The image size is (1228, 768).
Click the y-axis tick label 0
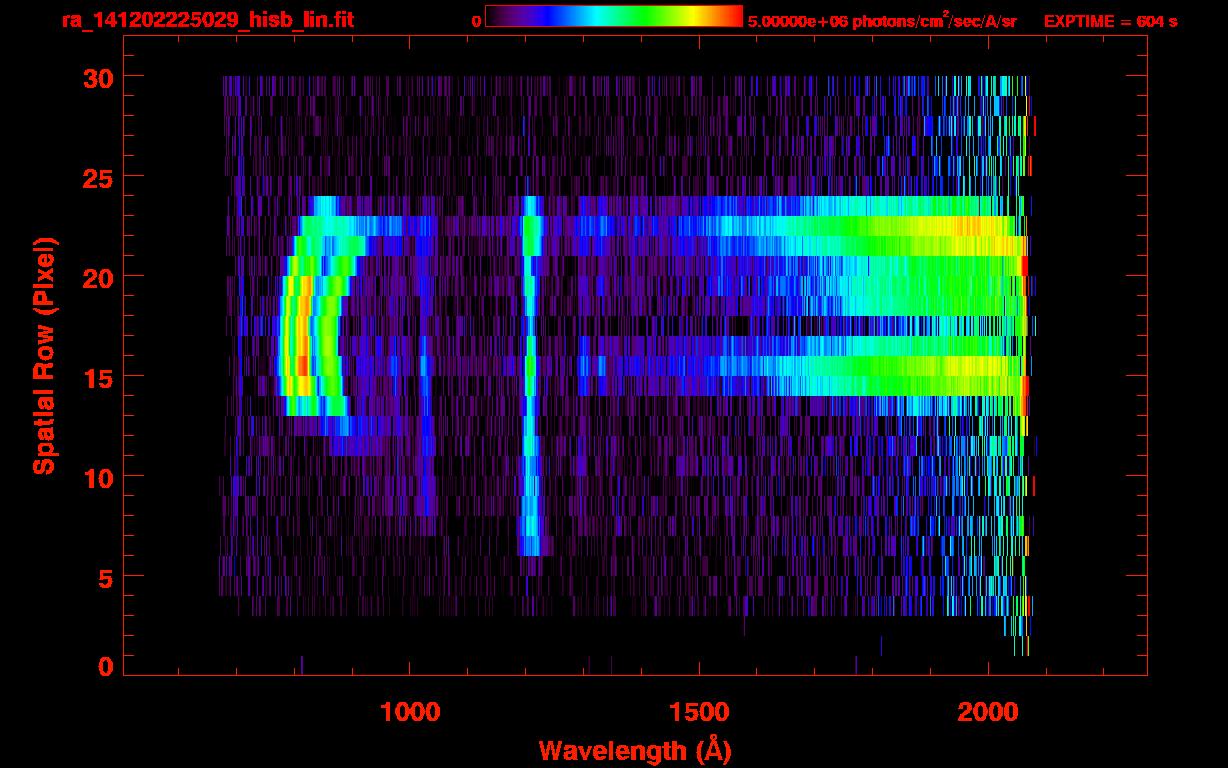coord(106,666)
